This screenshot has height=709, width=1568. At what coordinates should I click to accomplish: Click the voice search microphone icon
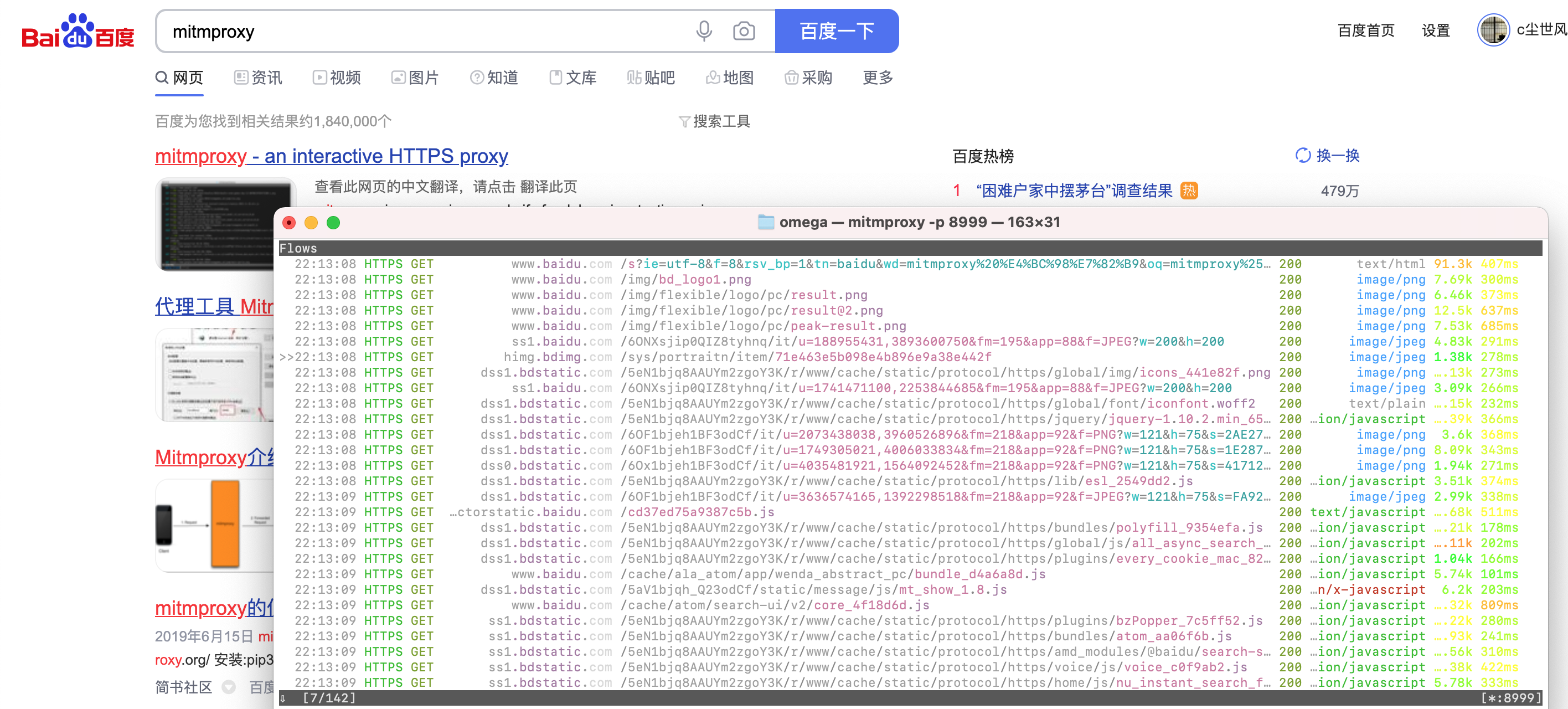(704, 31)
